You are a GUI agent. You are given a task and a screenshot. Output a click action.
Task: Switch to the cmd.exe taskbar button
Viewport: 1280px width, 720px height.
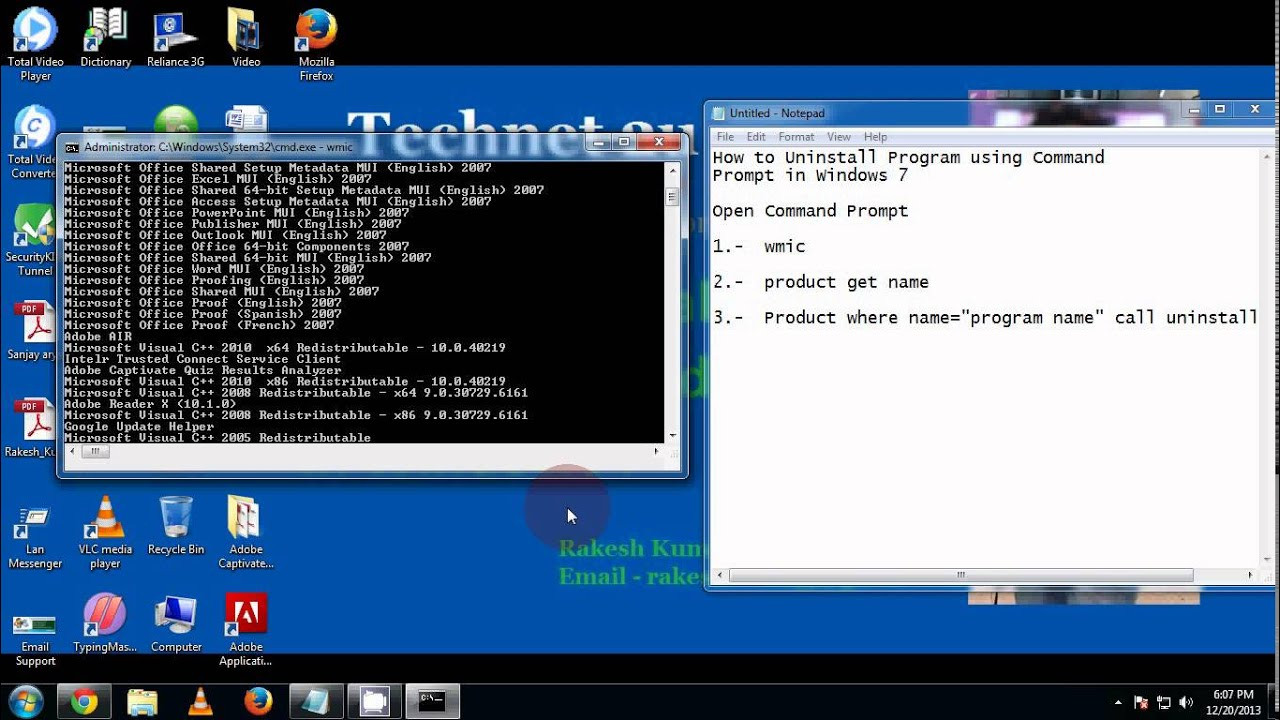[x=432, y=702]
